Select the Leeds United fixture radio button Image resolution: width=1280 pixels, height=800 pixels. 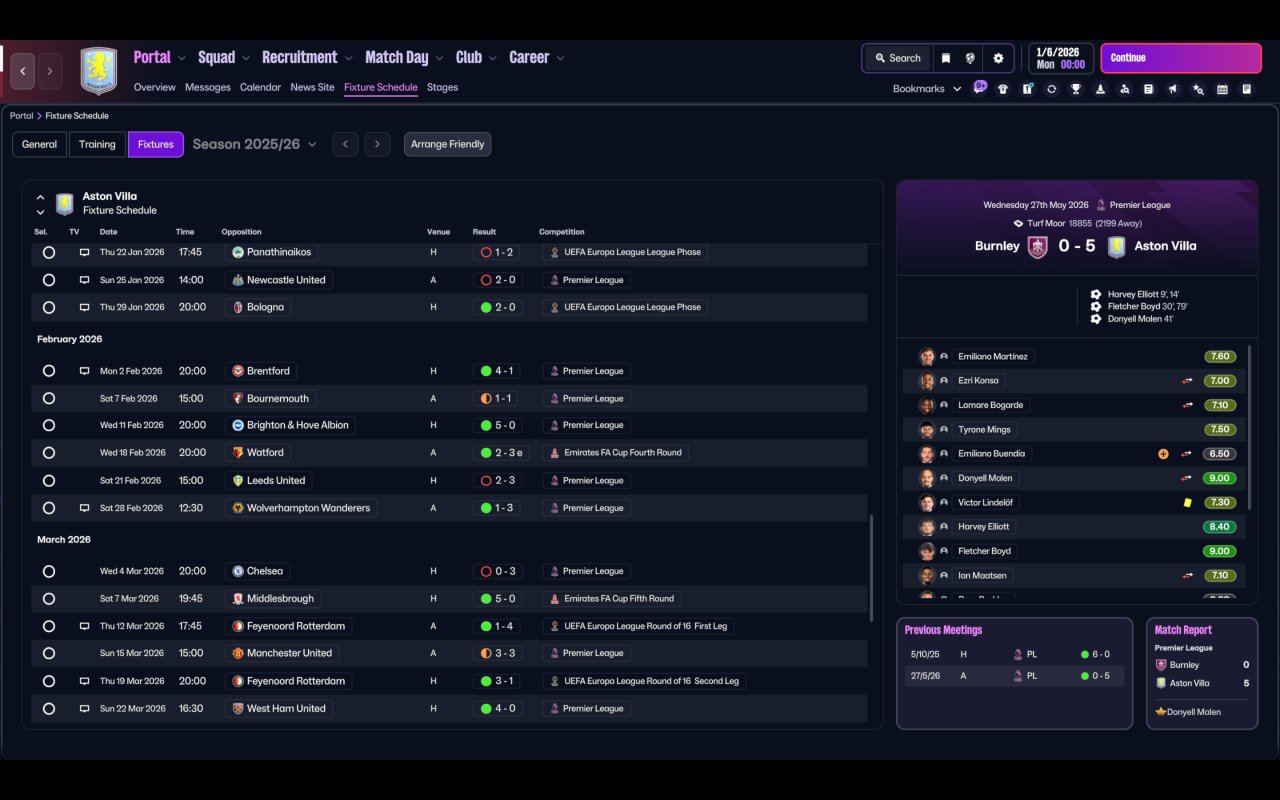click(x=49, y=481)
